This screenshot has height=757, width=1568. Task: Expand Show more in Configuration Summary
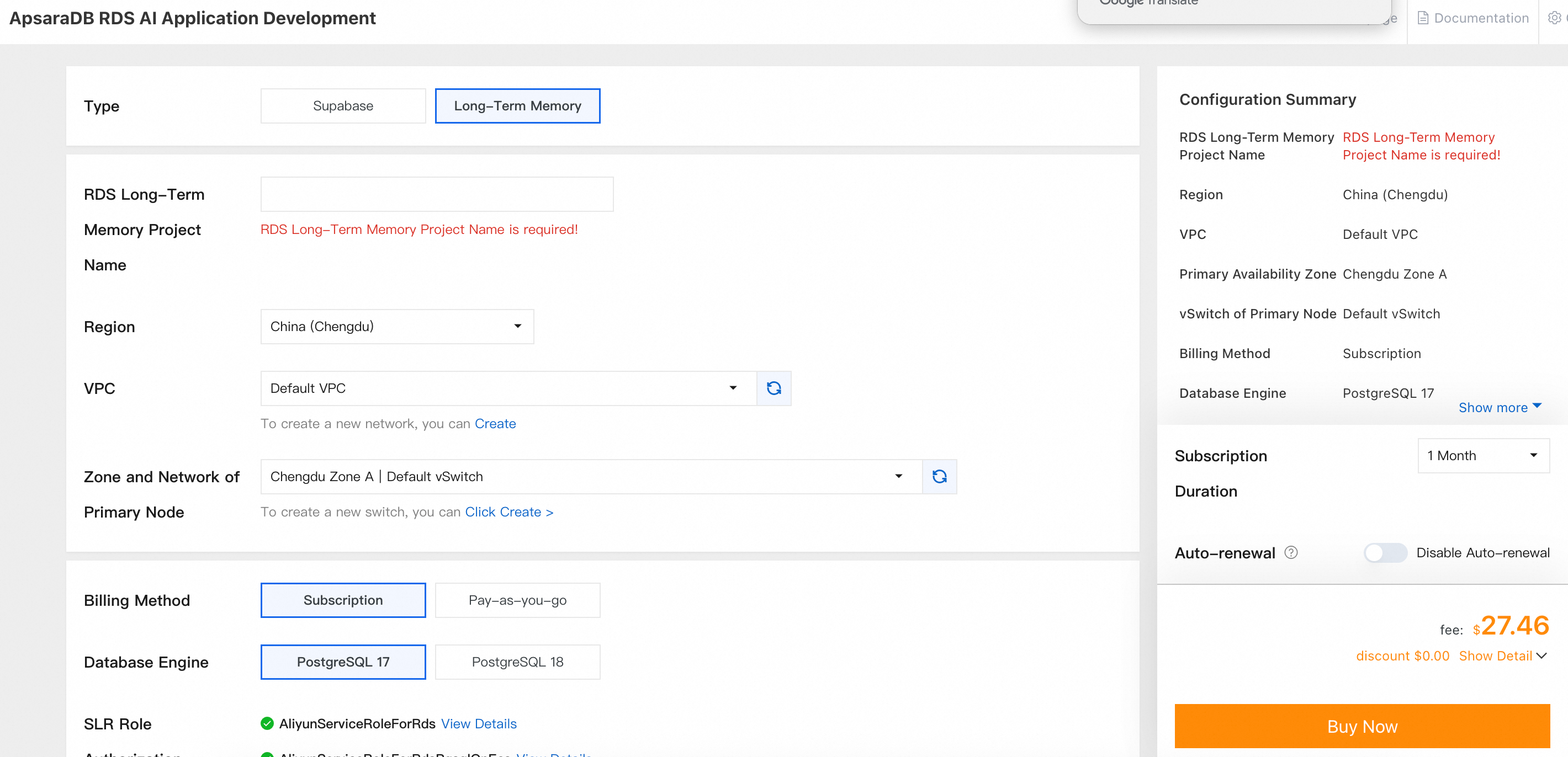[1500, 408]
